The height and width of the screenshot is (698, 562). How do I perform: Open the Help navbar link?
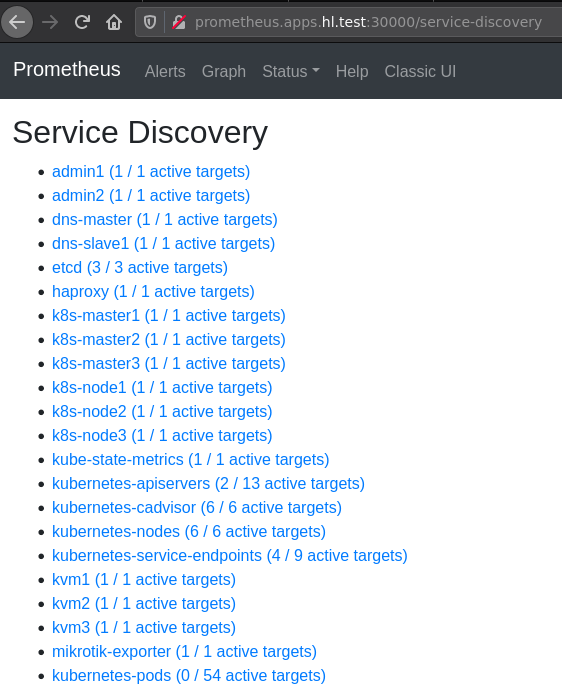pyautogui.click(x=352, y=71)
